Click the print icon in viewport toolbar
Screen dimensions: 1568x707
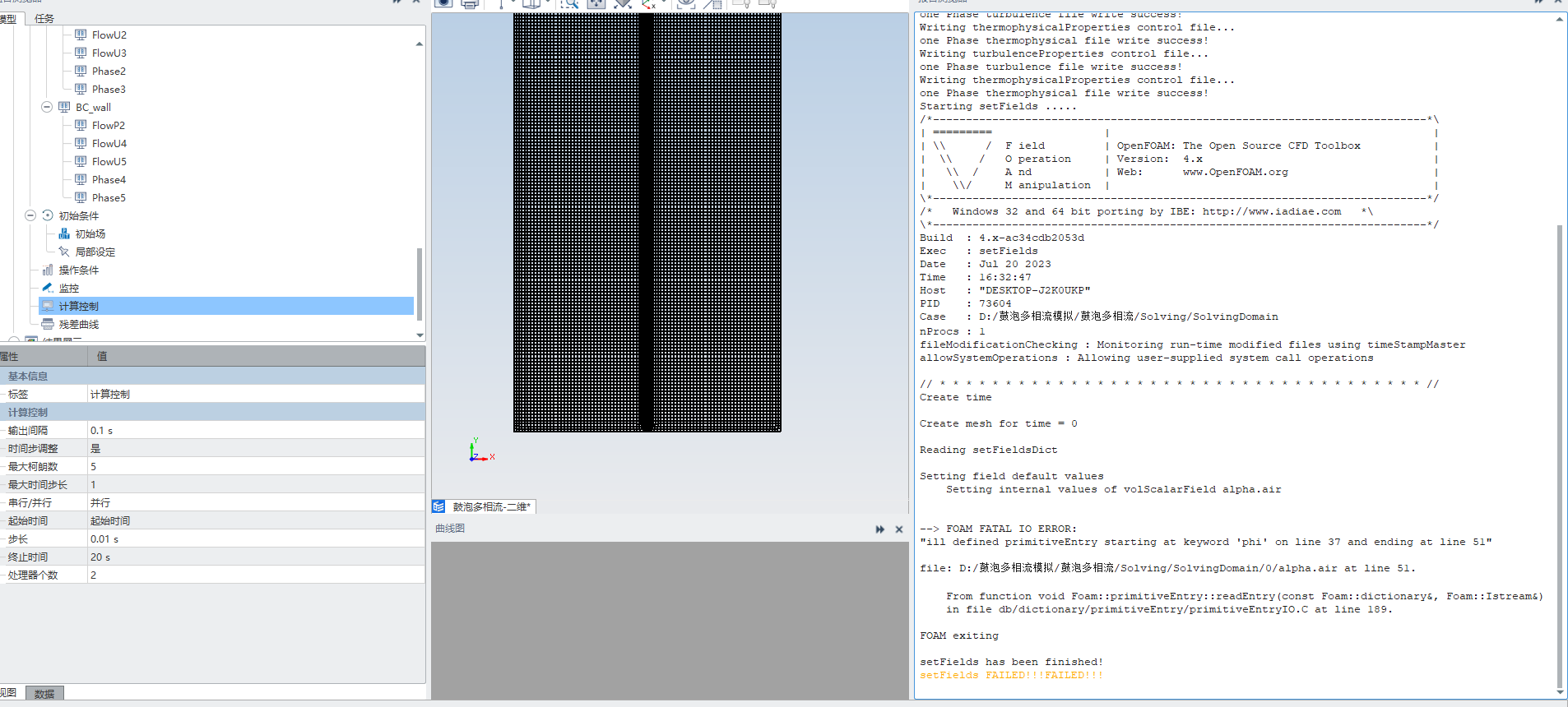(470, 3)
